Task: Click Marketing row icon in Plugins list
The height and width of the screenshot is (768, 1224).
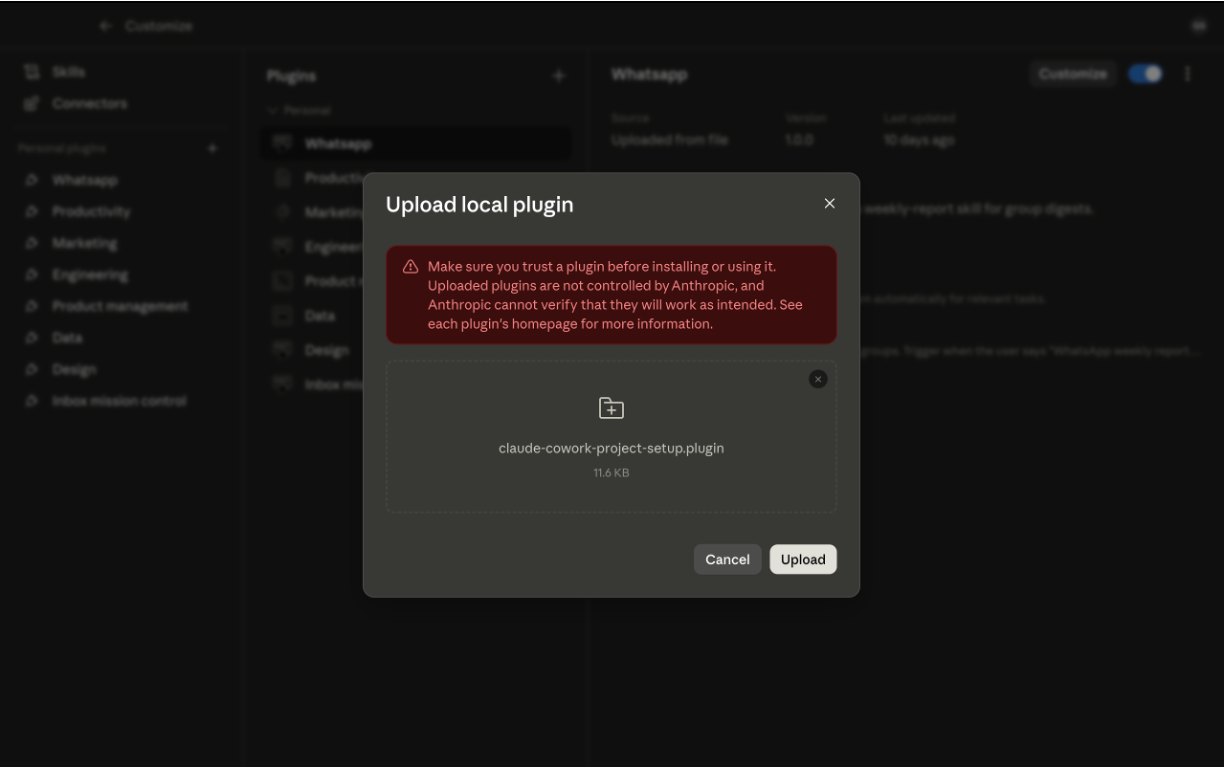Action: [x=282, y=212]
